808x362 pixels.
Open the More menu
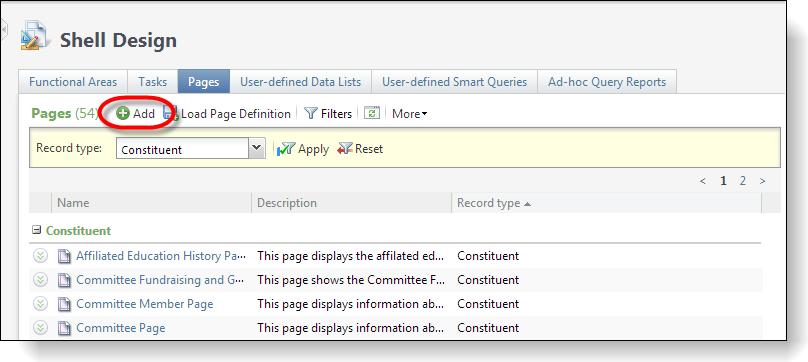(410, 113)
